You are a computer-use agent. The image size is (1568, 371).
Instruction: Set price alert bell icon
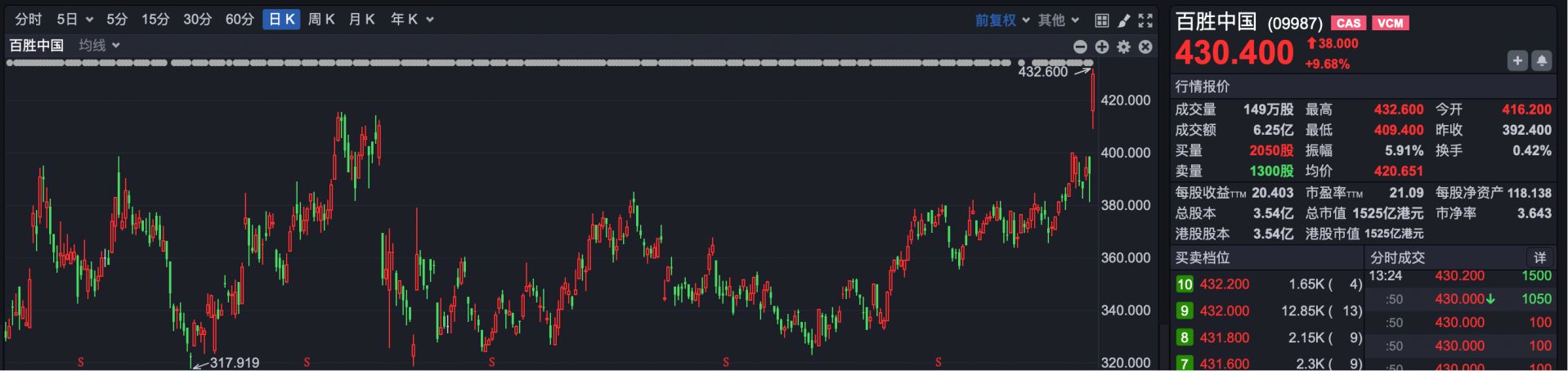click(1541, 61)
